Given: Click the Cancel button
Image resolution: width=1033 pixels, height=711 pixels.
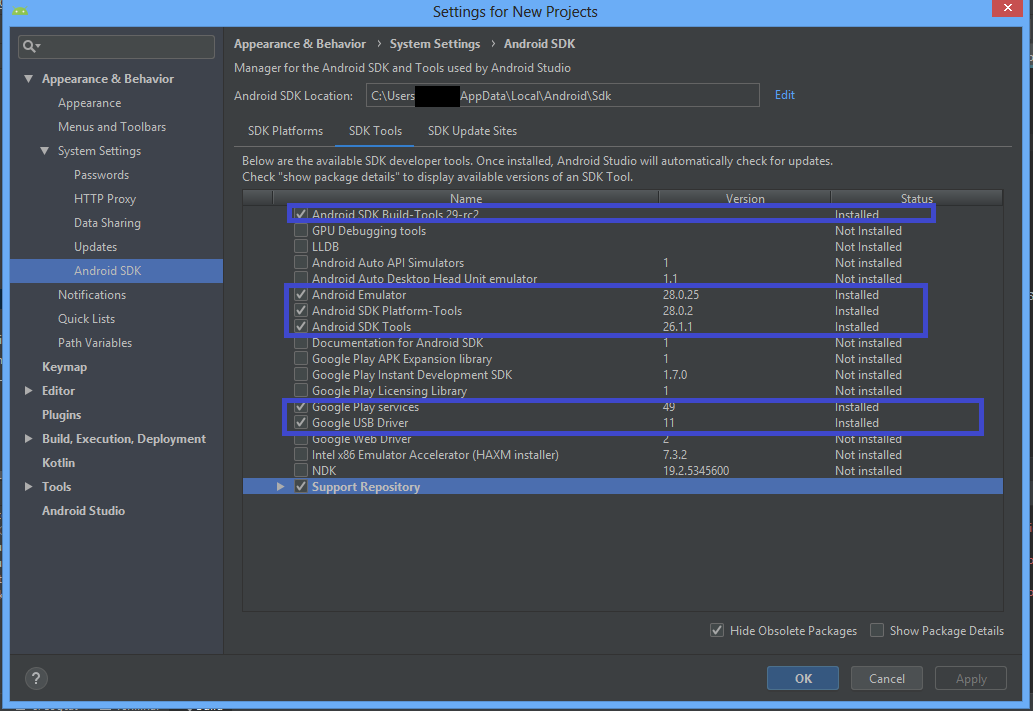Looking at the screenshot, I should [887, 678].
